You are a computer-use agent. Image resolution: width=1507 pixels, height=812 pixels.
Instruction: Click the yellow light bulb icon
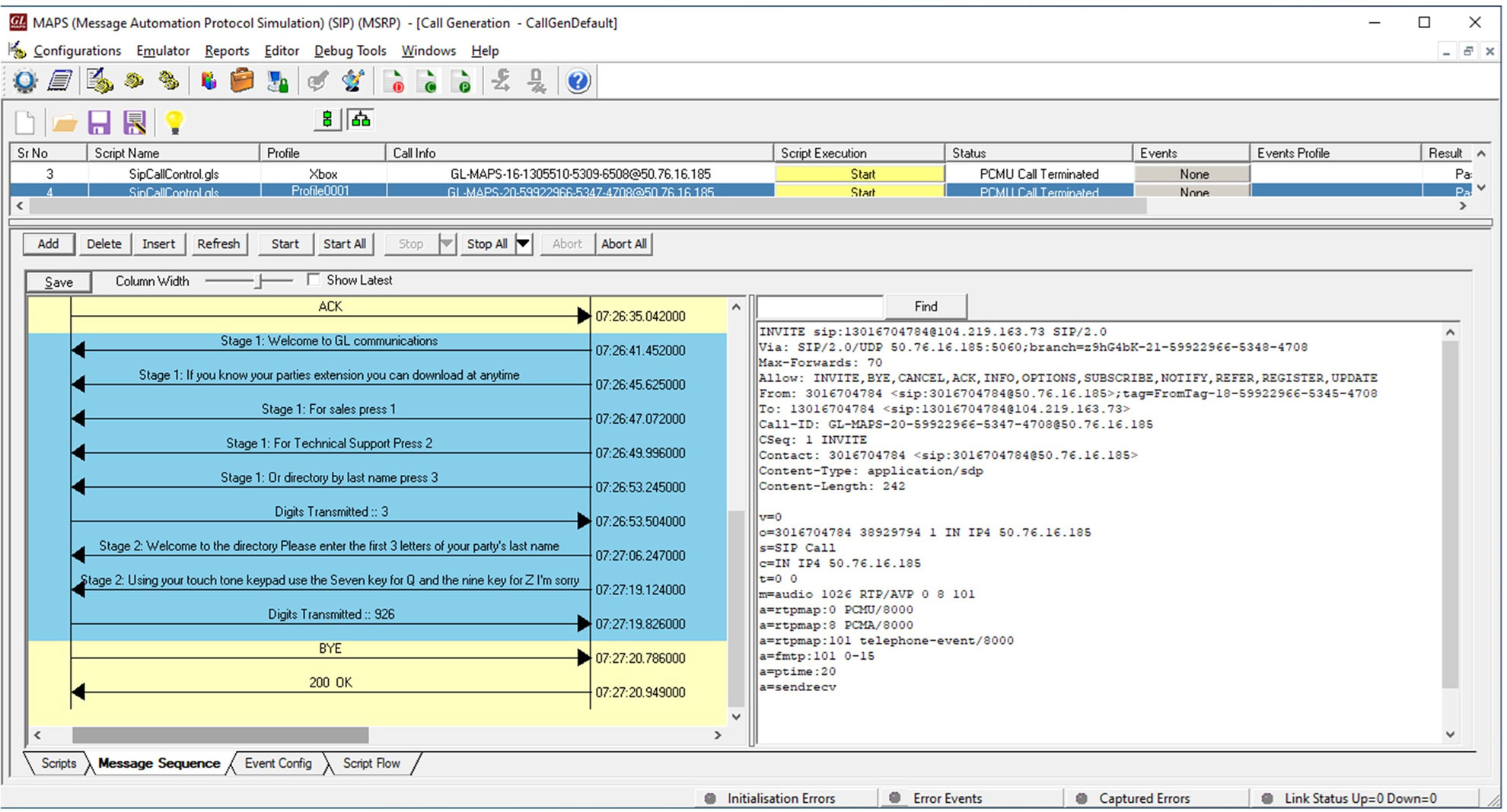[x=174, y=122]
